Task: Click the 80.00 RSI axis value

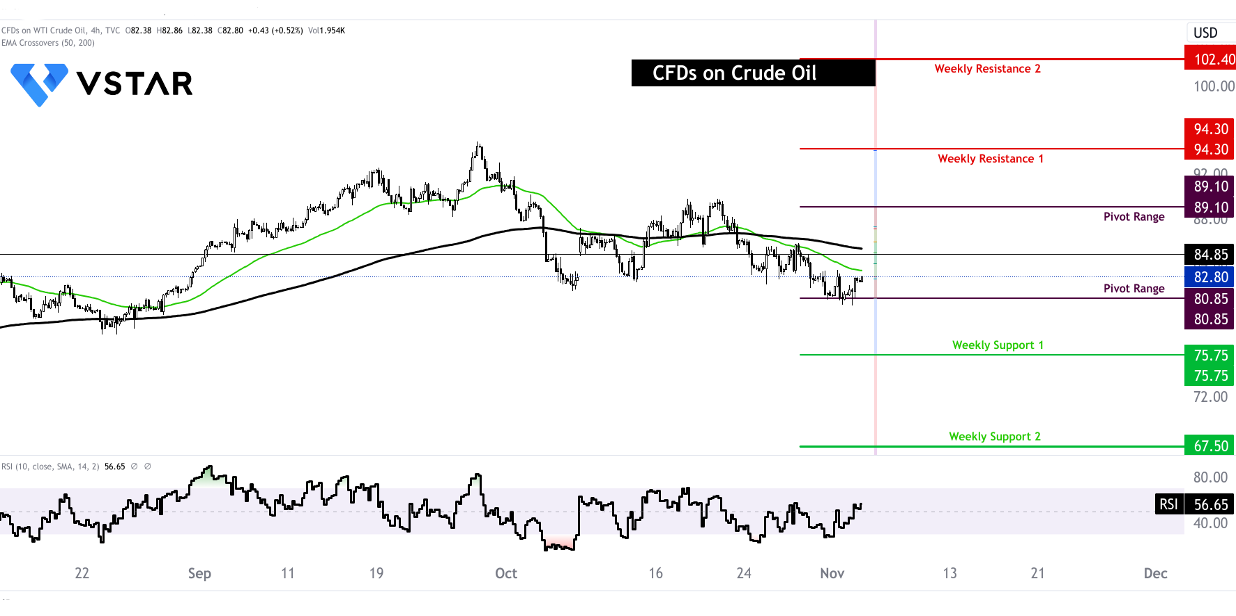Action: click(1213, 477)
